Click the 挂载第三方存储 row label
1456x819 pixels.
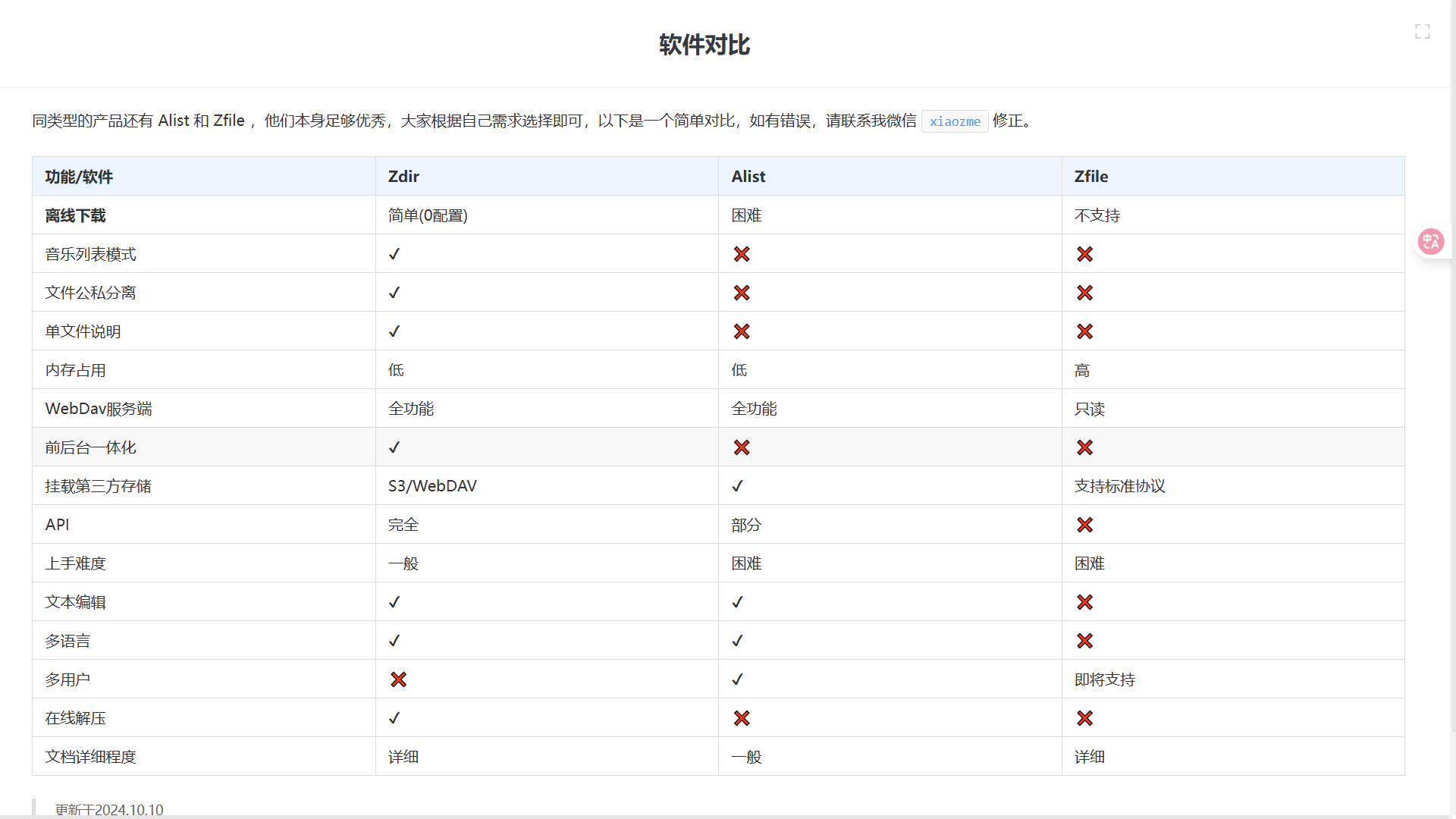point(98,486)
